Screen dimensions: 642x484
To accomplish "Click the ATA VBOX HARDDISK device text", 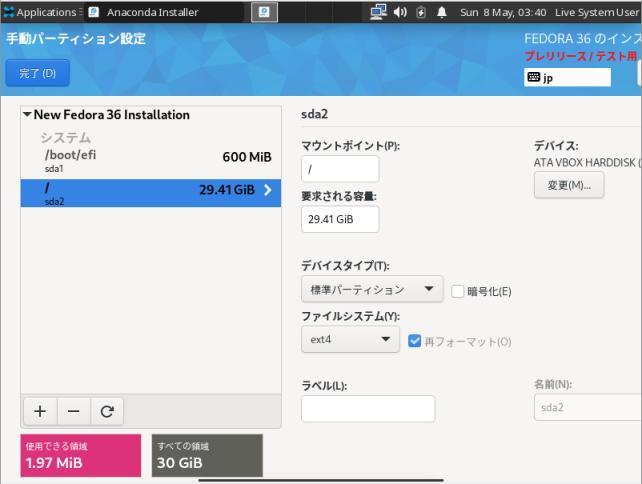I will tap(588, 163).
